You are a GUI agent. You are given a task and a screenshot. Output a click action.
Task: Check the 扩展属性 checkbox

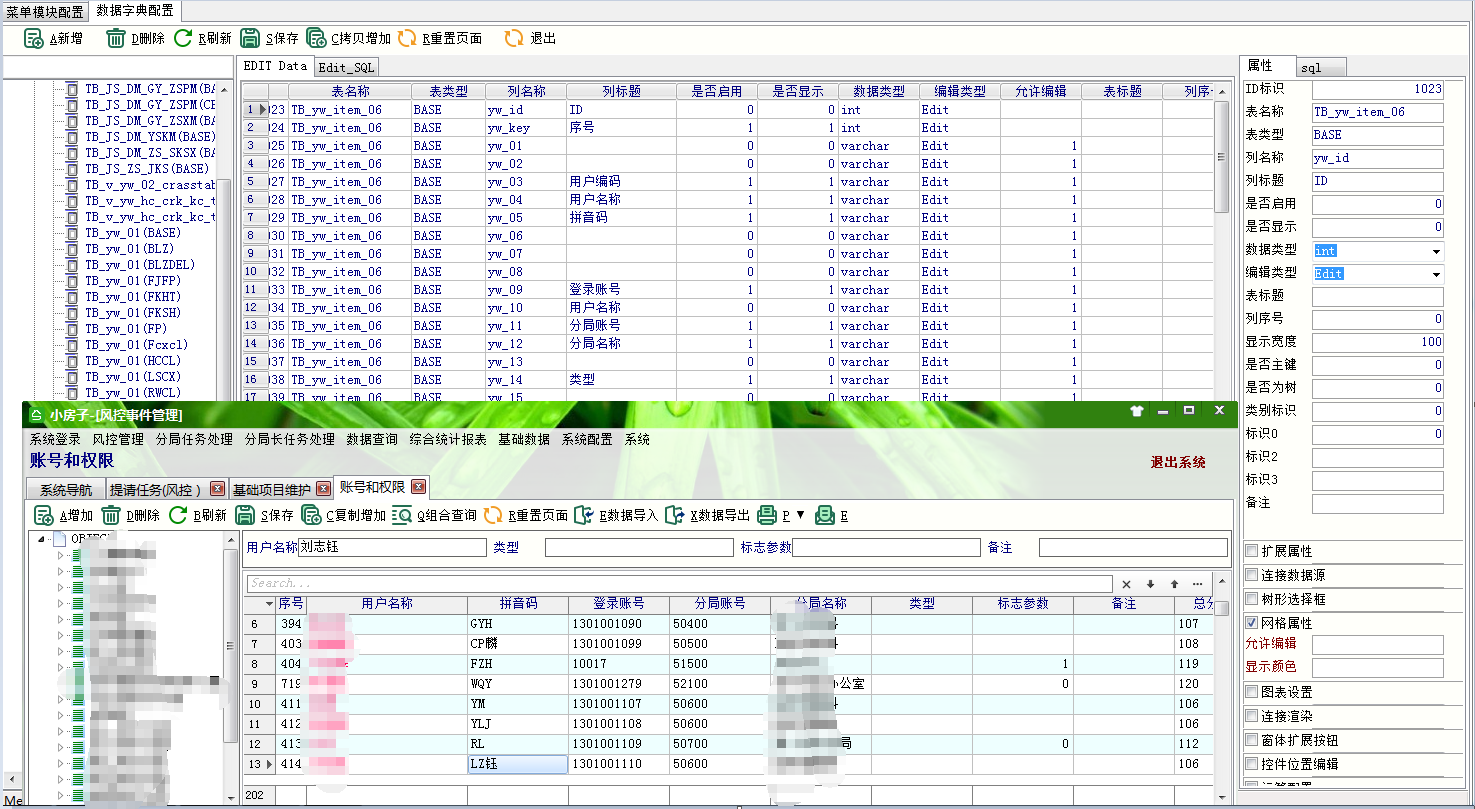point(1252,551)
